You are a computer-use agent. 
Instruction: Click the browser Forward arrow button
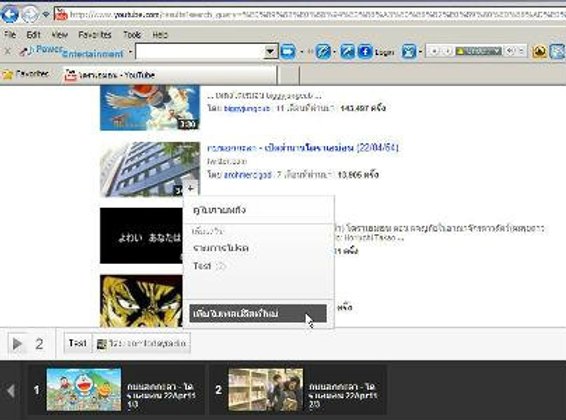click(30, 14)
